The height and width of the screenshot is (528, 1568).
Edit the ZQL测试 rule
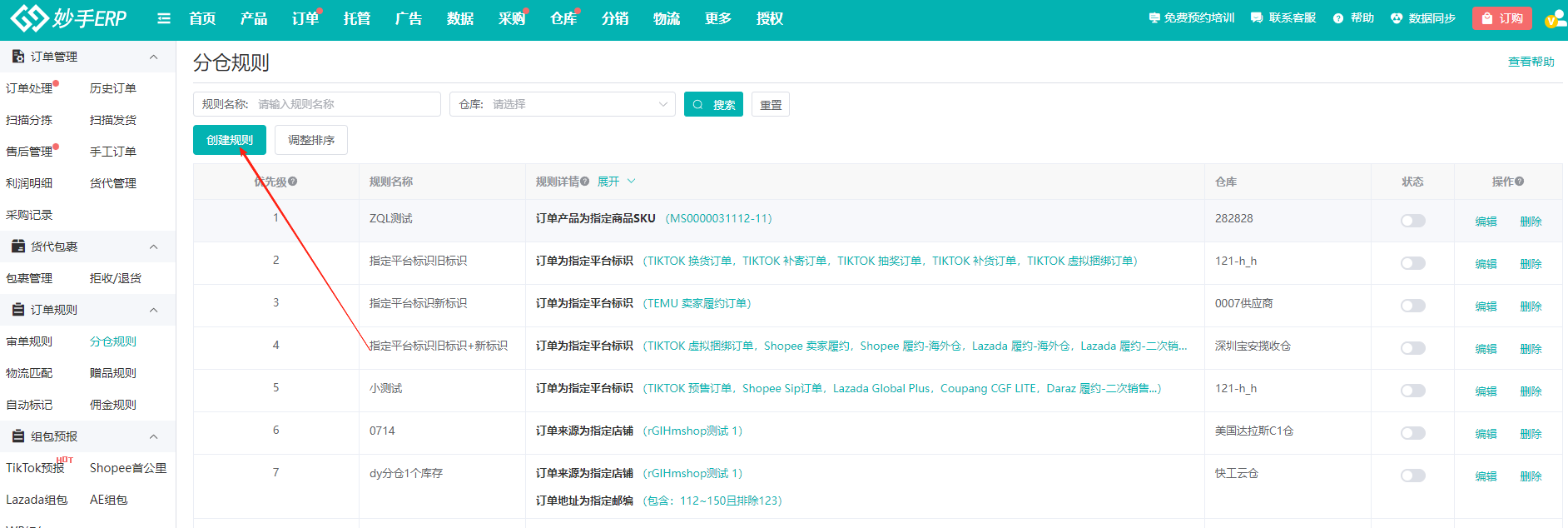[1486, 222]
